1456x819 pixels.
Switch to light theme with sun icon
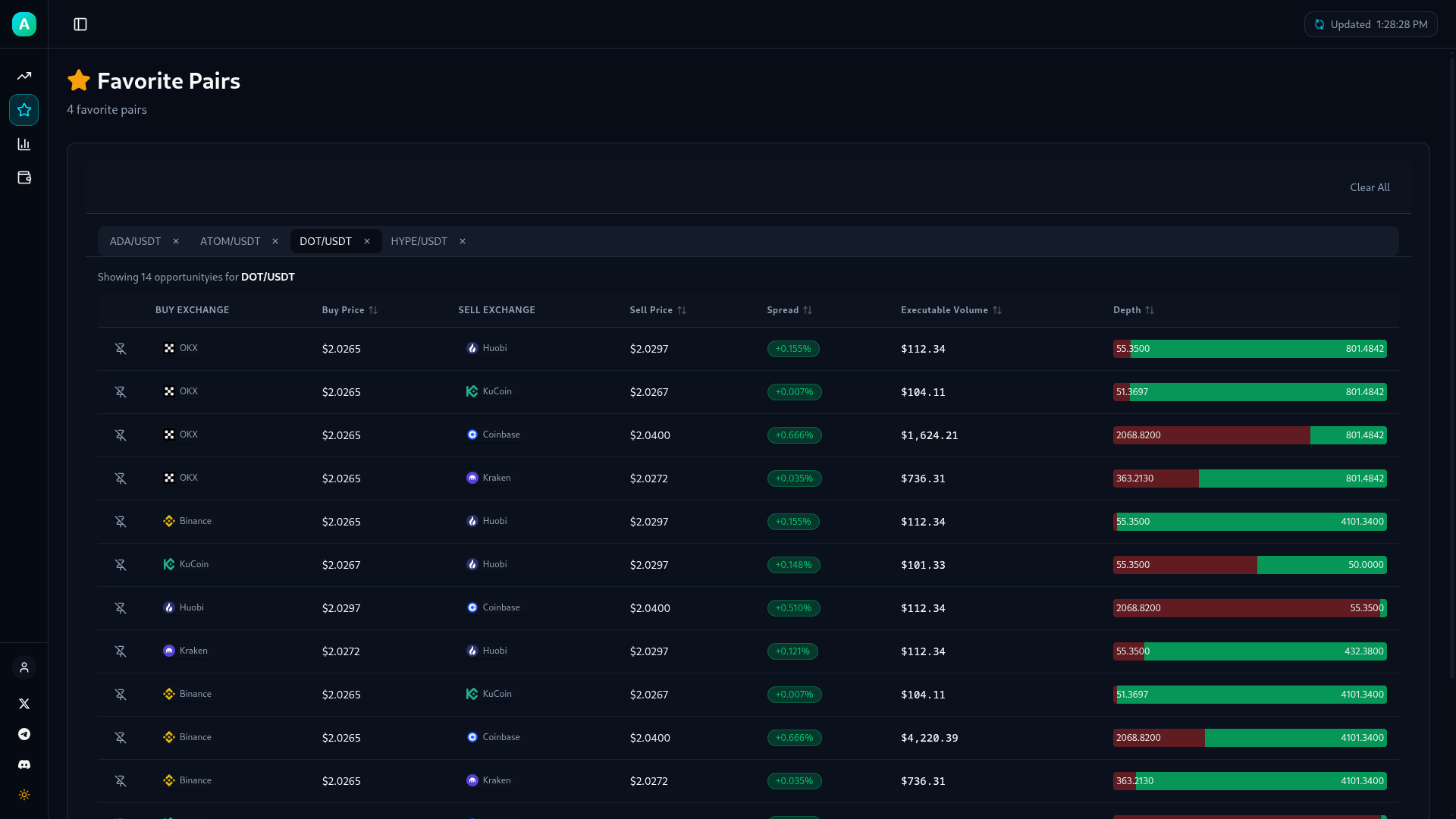tap(24, 795)
